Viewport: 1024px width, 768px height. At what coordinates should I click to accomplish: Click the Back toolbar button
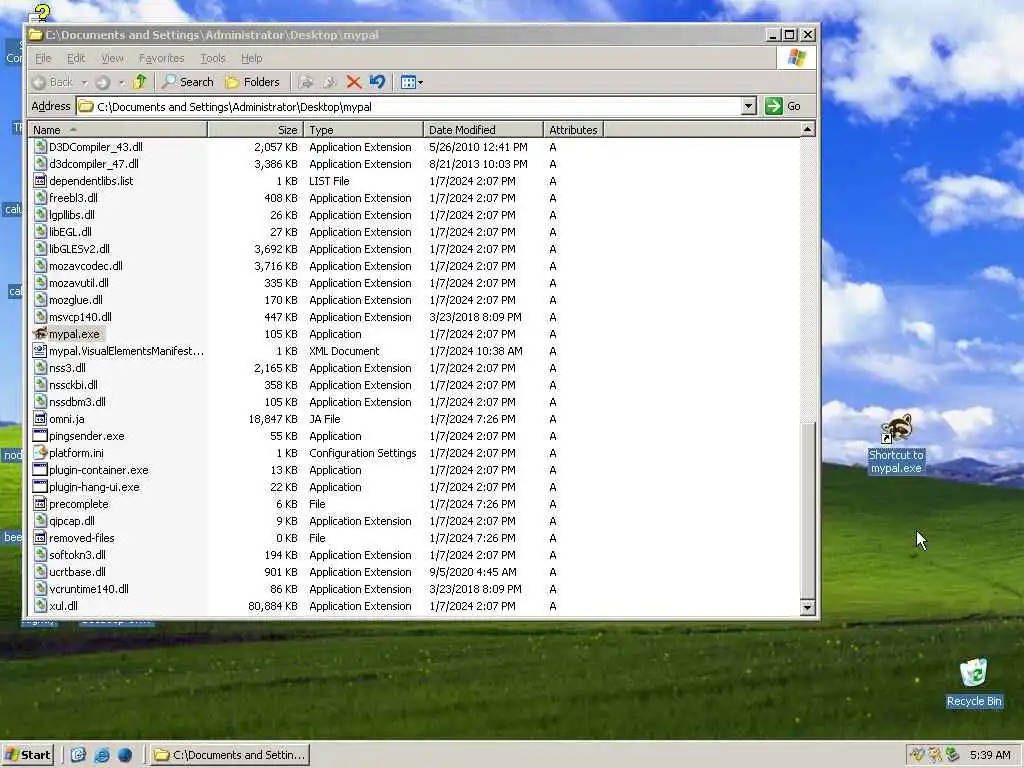52,82
